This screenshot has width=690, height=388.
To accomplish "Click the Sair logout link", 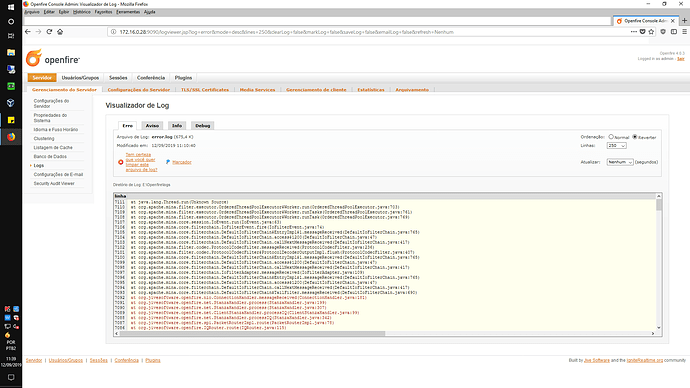I will tap(681, 59).
